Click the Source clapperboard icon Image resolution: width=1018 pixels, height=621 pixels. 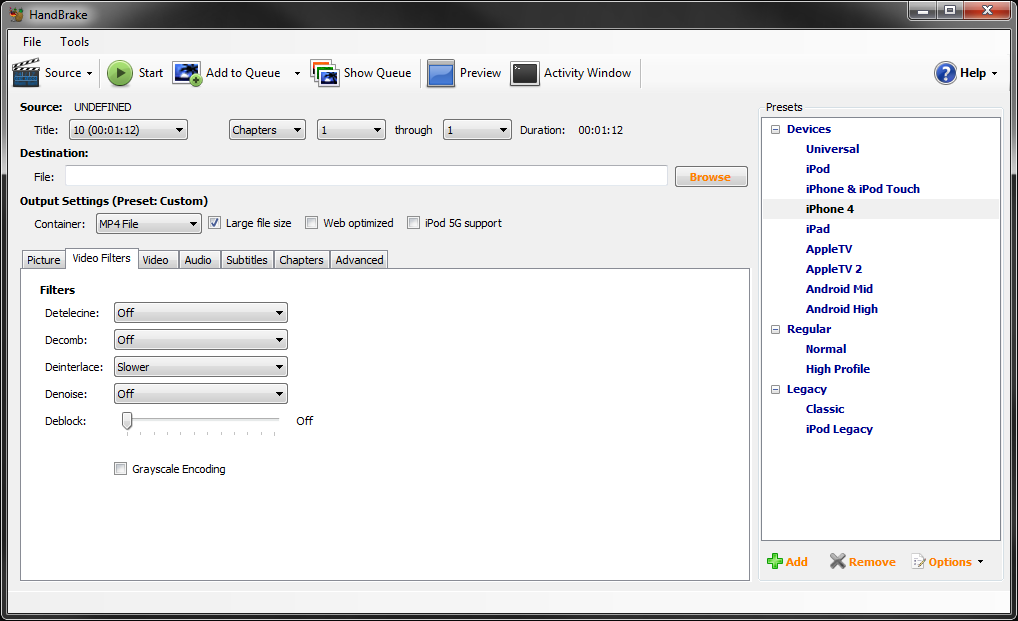(x=26, y=73)
